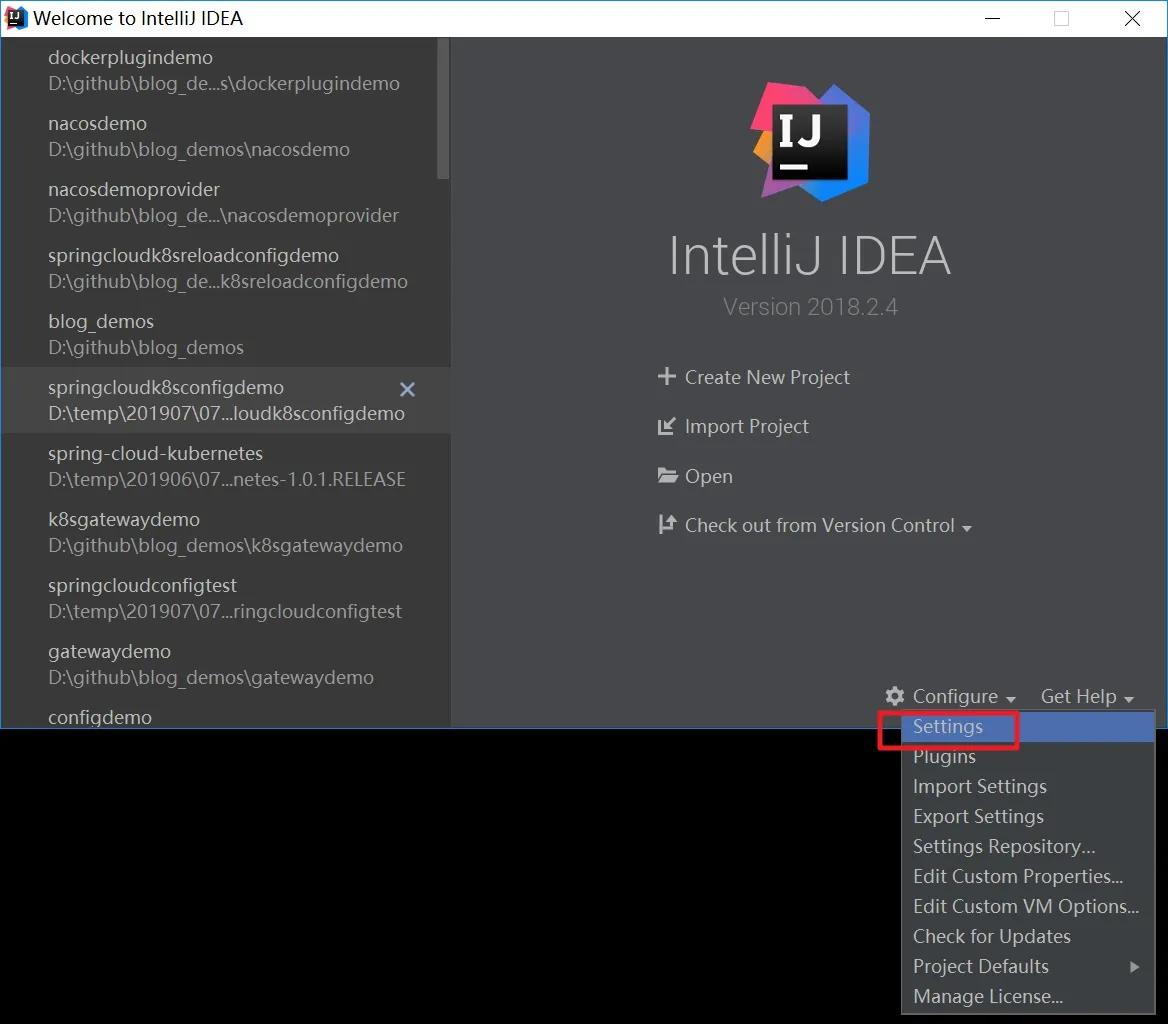
Task: Select Manage License... menu entry
Action: coord(1028,996)
